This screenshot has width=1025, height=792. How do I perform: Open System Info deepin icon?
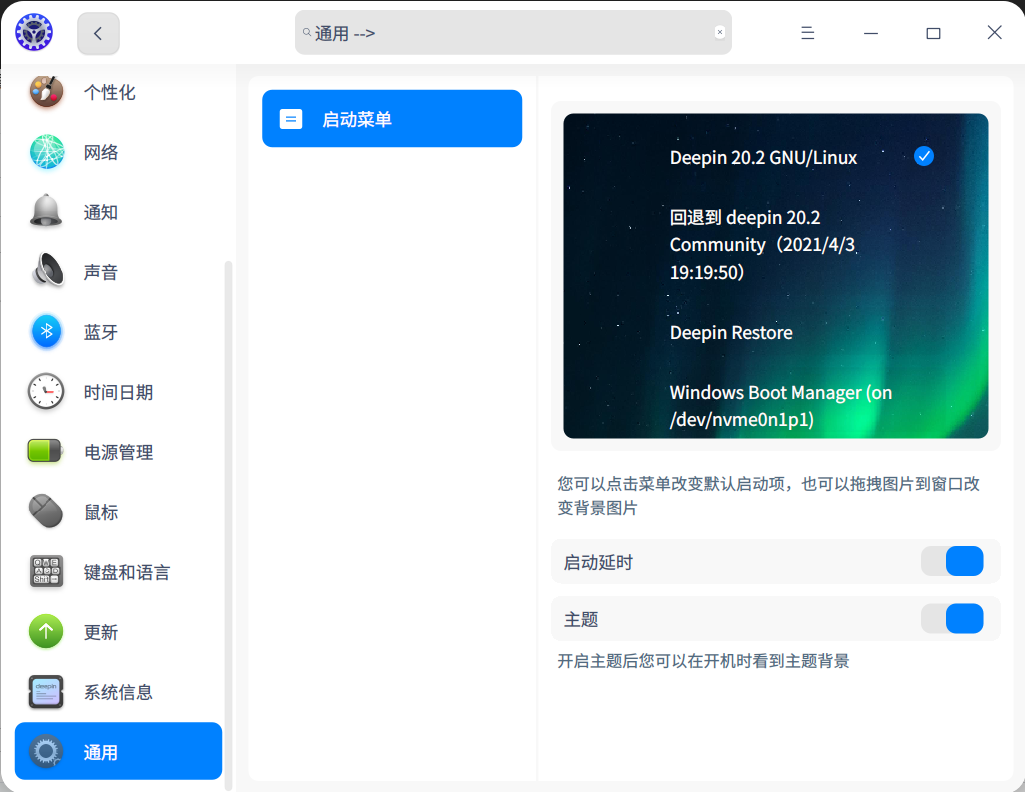[x=46, y=691]
